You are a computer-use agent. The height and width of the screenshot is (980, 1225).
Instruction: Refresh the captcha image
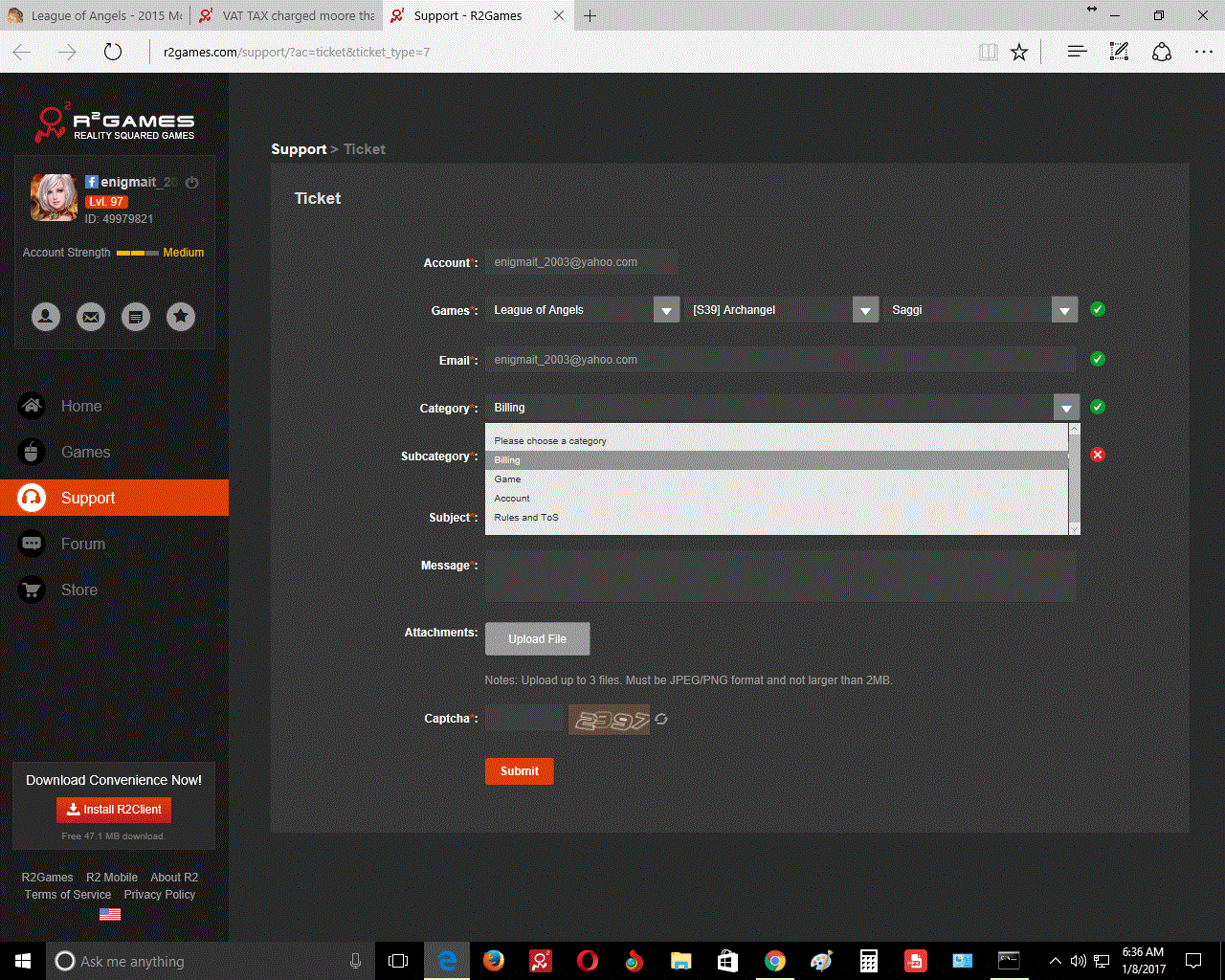(x=661, y=719)
